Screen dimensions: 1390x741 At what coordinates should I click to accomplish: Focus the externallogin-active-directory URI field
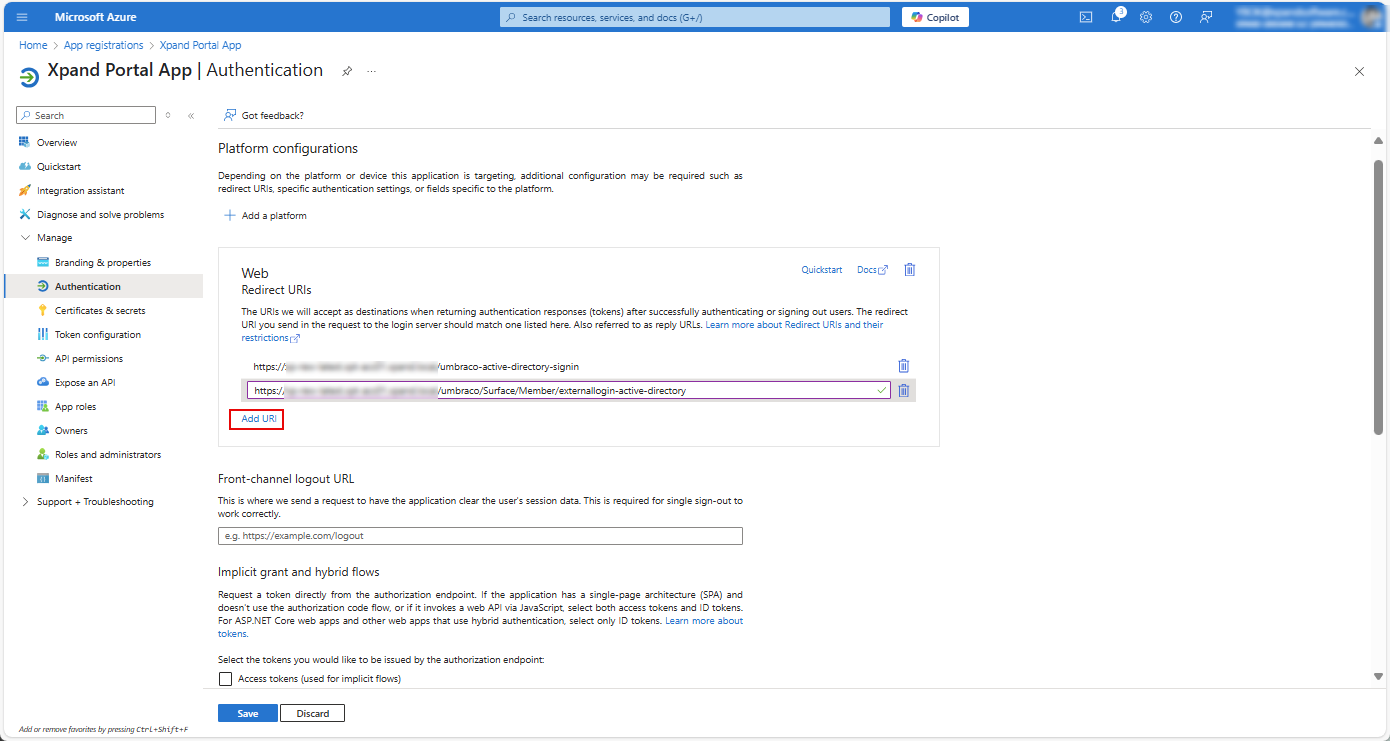click(568, 391)
